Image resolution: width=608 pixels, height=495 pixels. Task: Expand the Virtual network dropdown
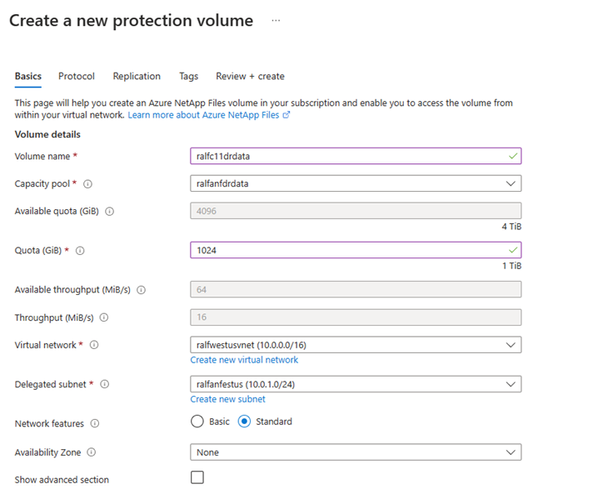pyautogui.click(x=355, y=345)
